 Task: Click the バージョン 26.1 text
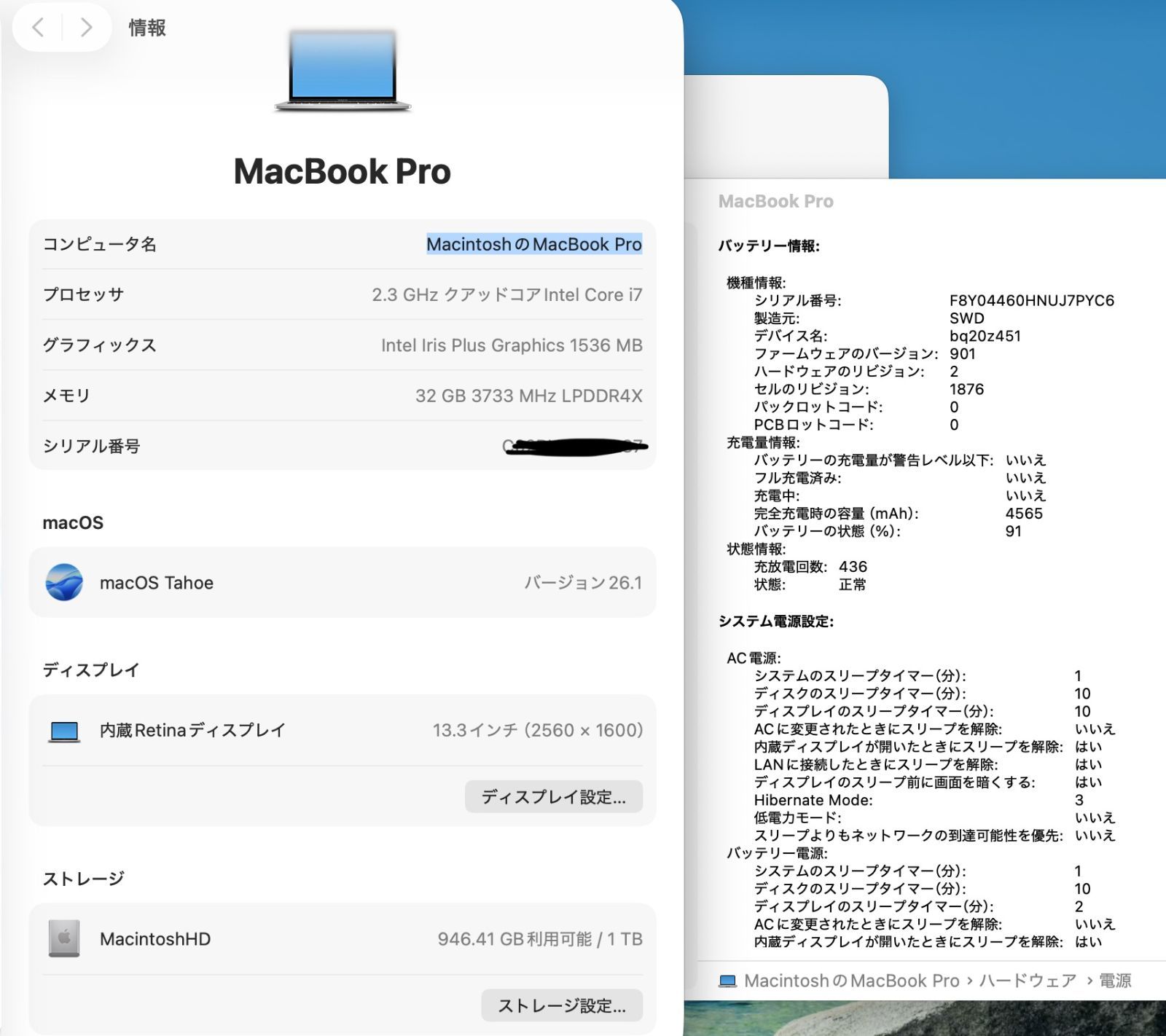583,583
